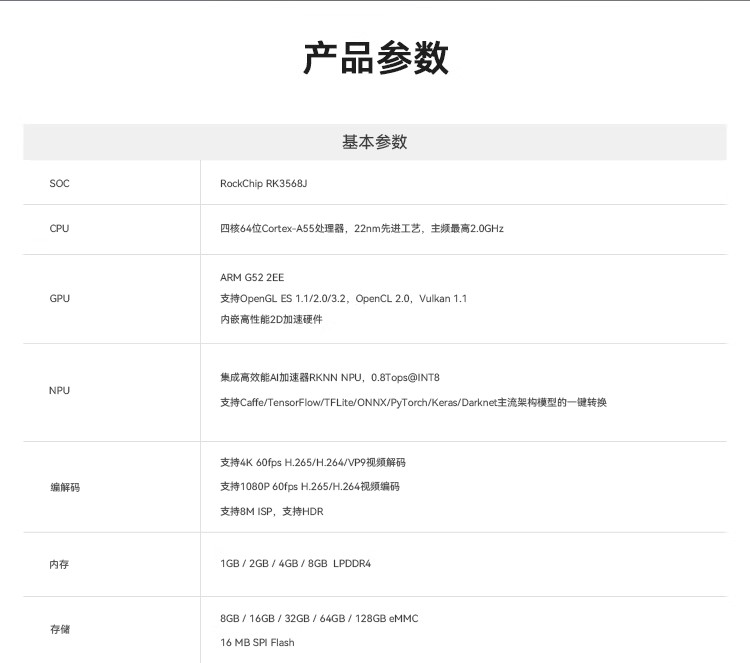Select the Cortex-A55 processor description

coord(361,229)
